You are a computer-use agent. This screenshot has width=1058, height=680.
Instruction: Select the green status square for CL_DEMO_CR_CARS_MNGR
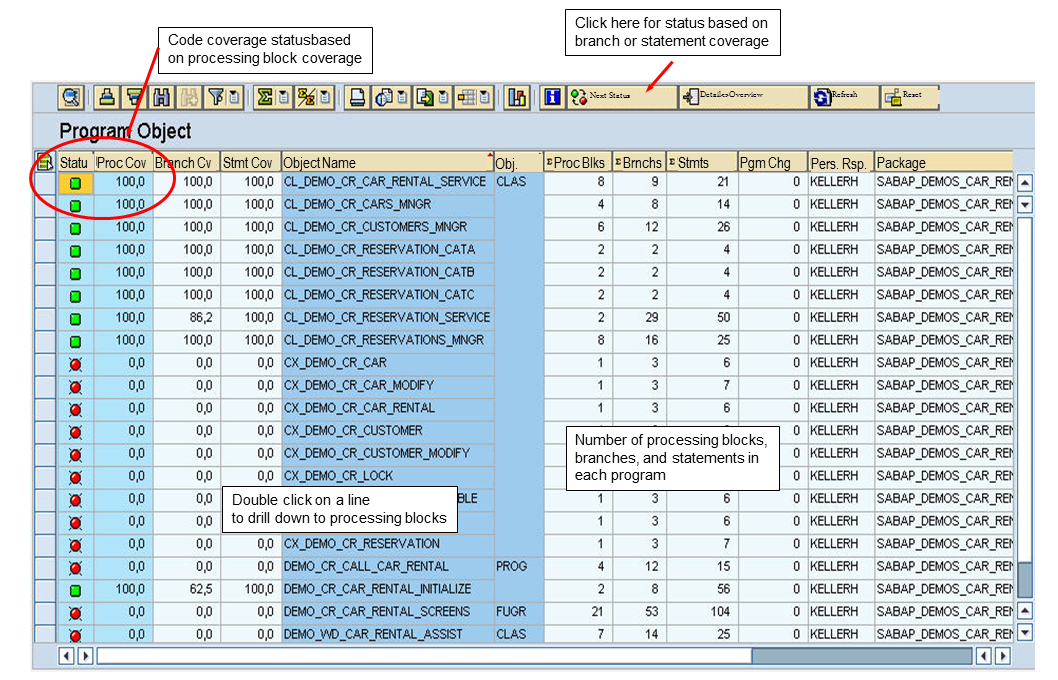pyautogui.click(x=74, y=205)
